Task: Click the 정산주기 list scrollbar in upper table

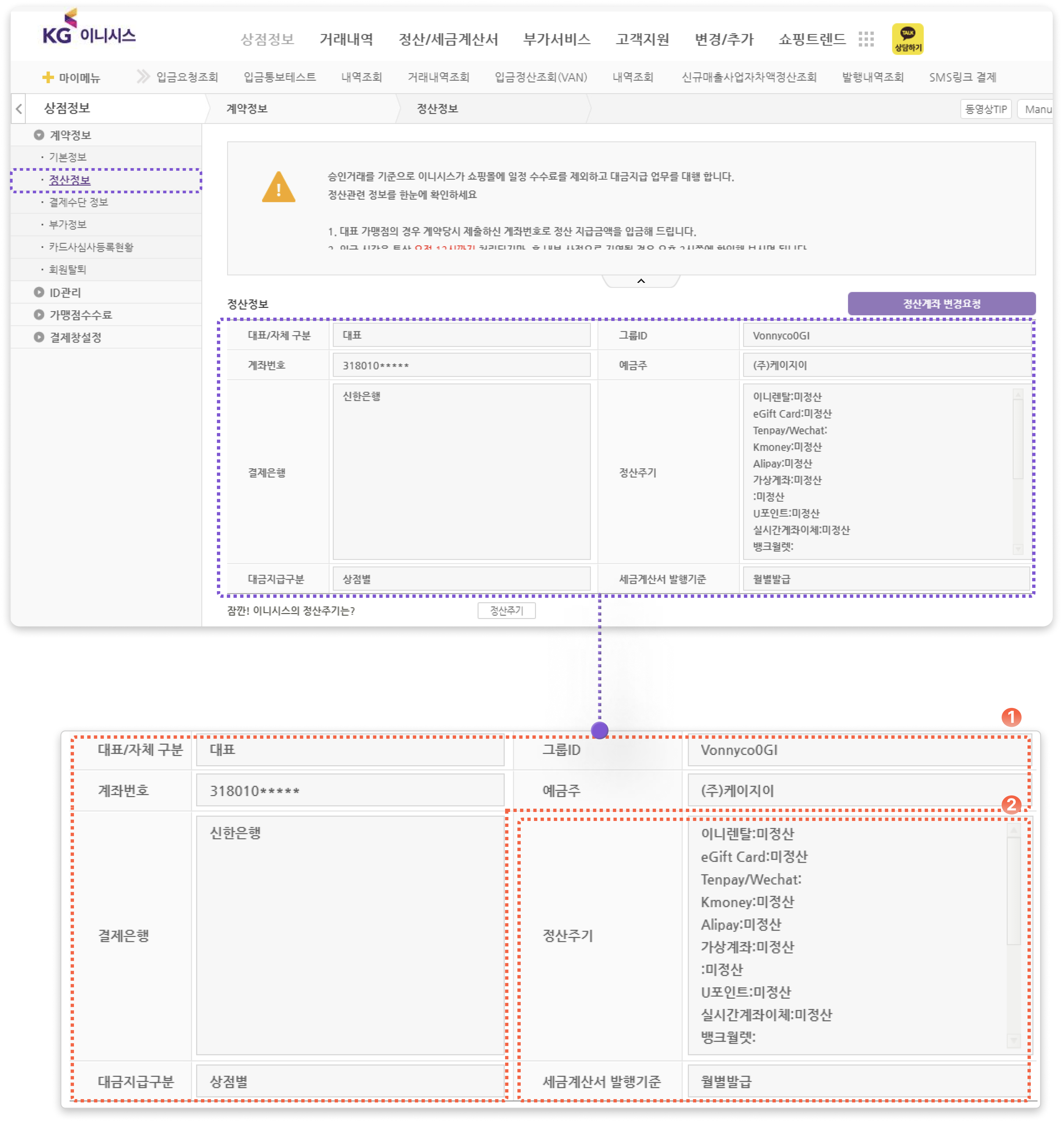Action: pos(1018,471)
